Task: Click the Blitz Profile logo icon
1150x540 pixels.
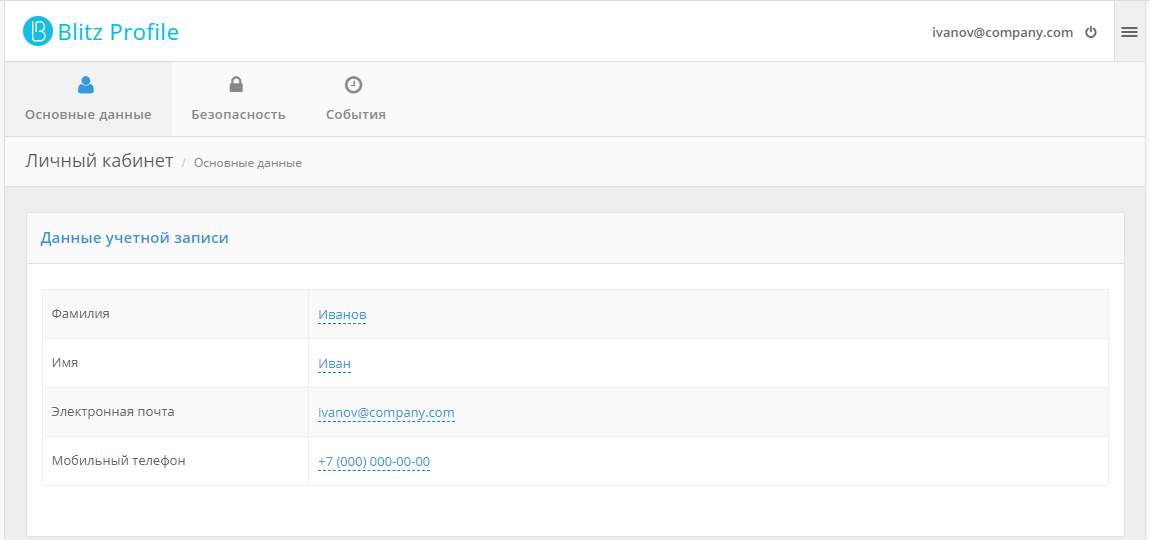Action: [37, 32]
